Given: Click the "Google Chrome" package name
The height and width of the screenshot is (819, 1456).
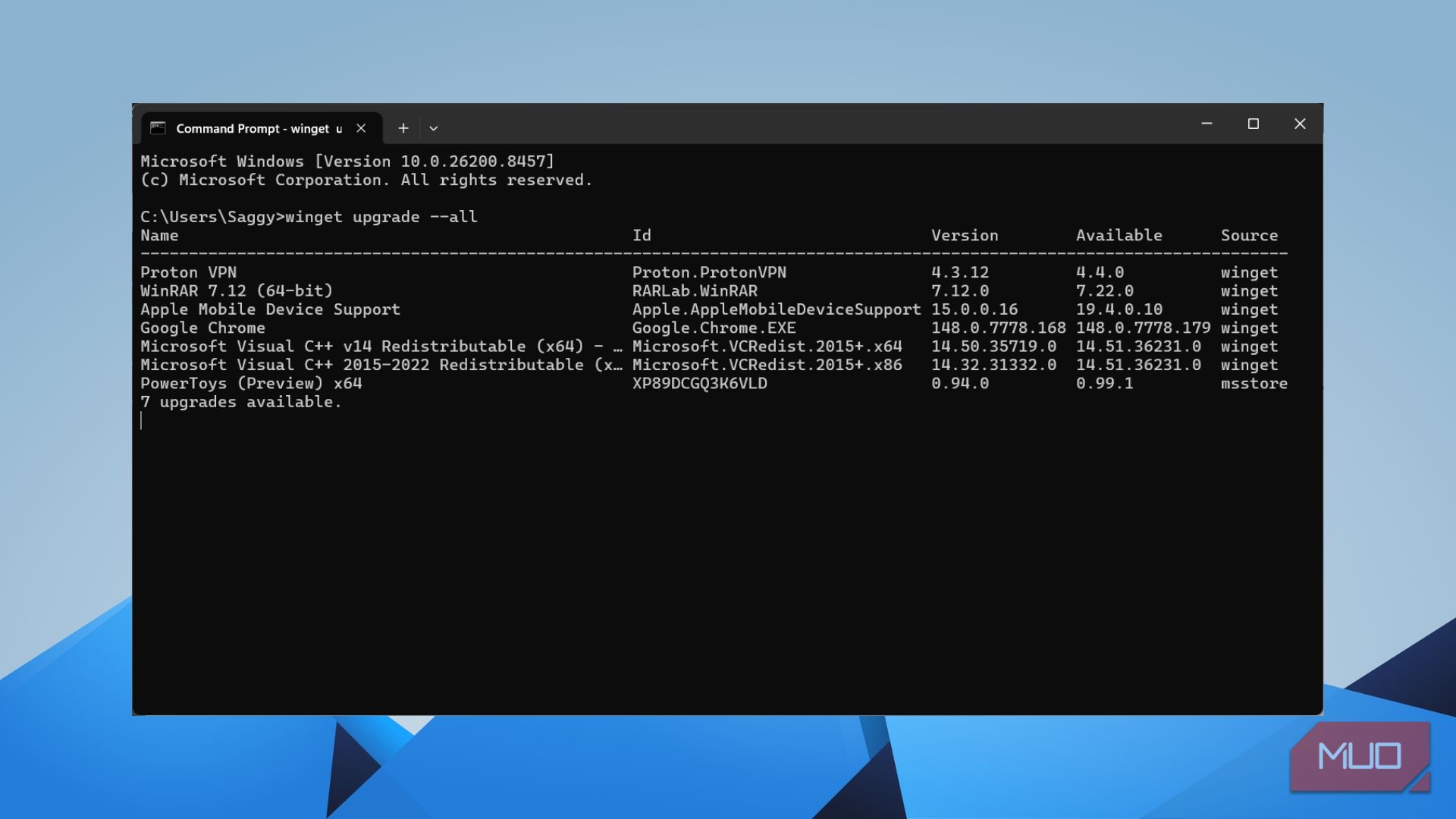Looking at the screenshot, I should [x=203, y=328].
